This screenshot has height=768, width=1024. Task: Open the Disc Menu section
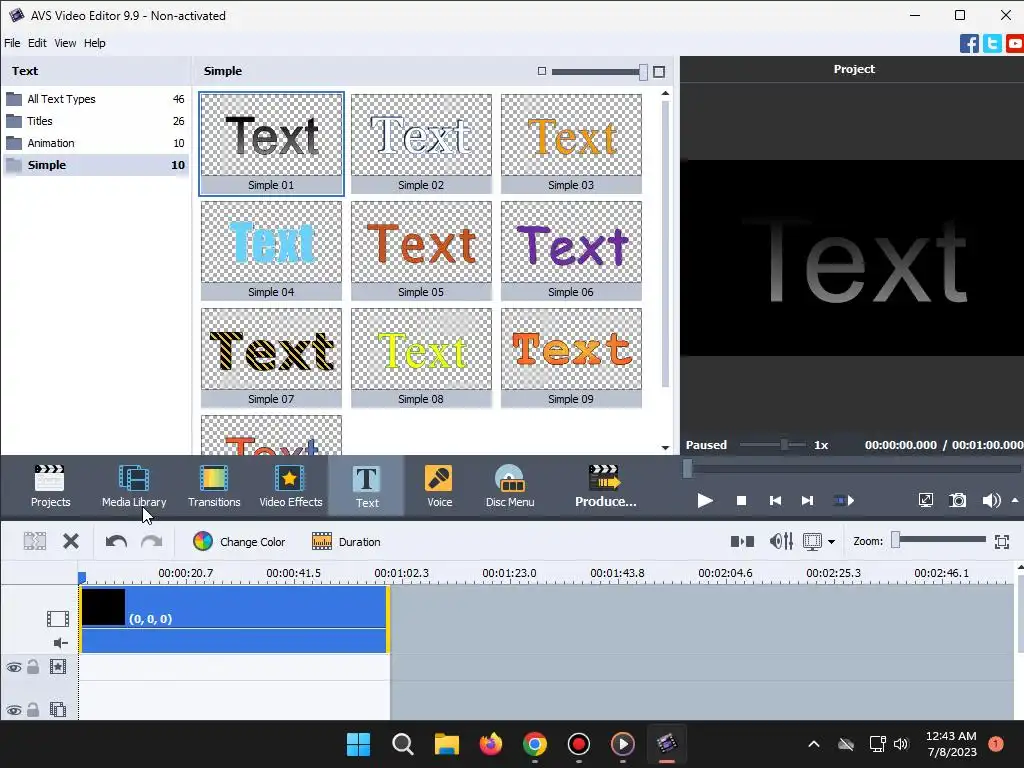[x=510, y=486]
